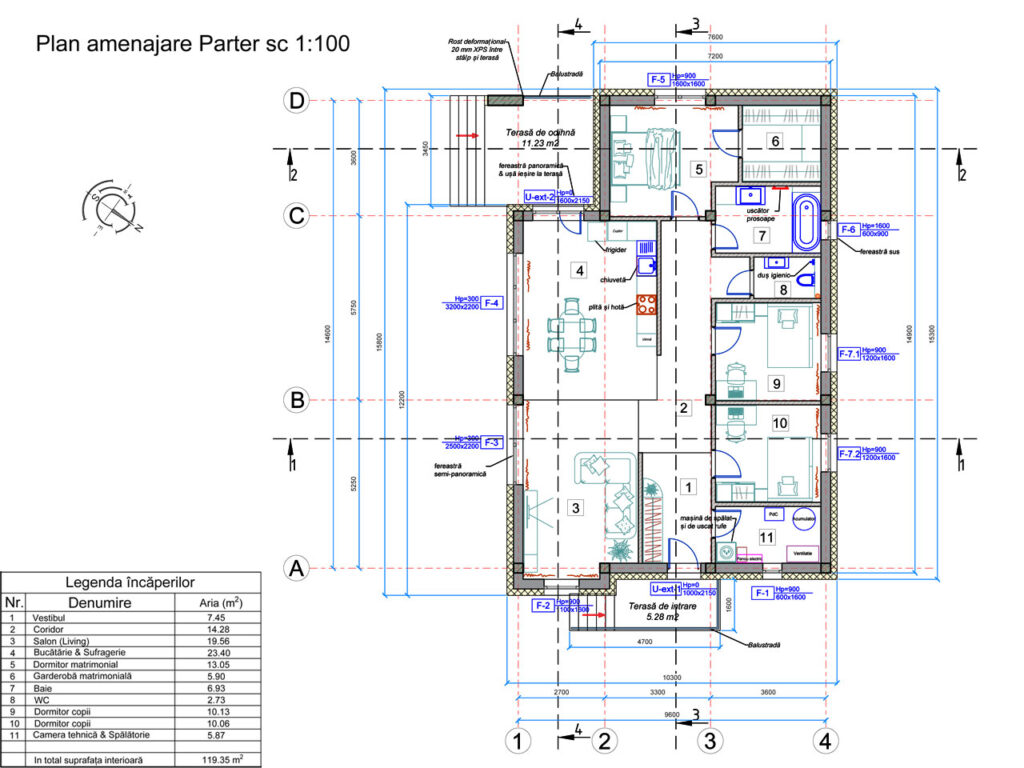
Task: Select door tag U-ext-2
Action: pos(539,197)
